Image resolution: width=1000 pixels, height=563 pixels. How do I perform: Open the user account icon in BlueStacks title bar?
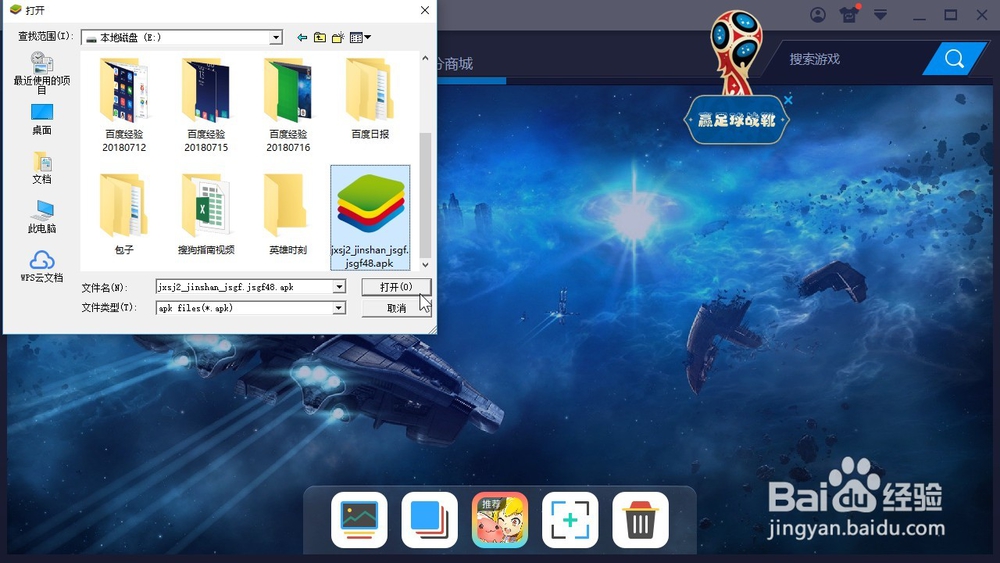818,15
